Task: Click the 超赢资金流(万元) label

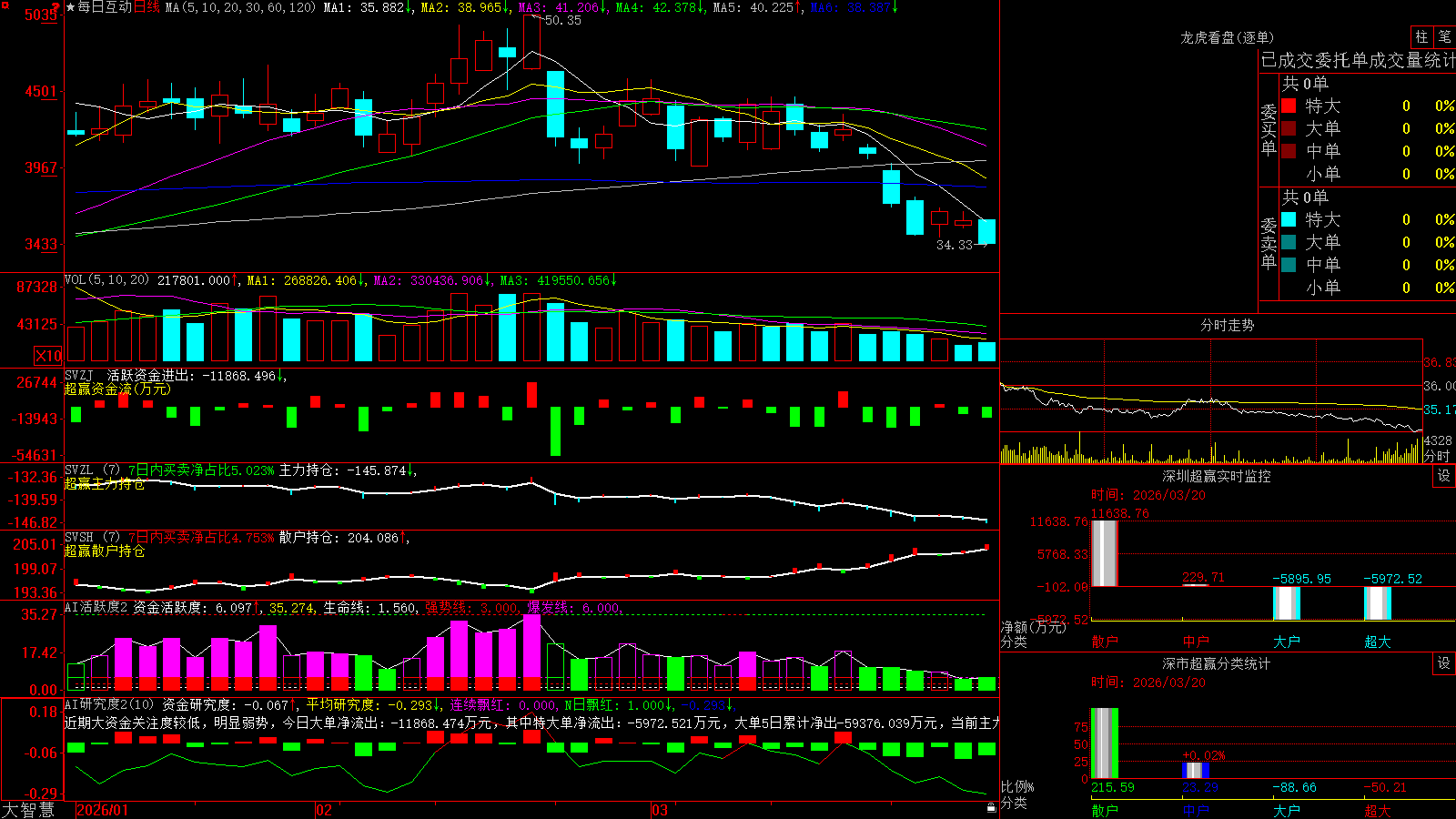Action: pyautogui.click(x=117, y=389)
